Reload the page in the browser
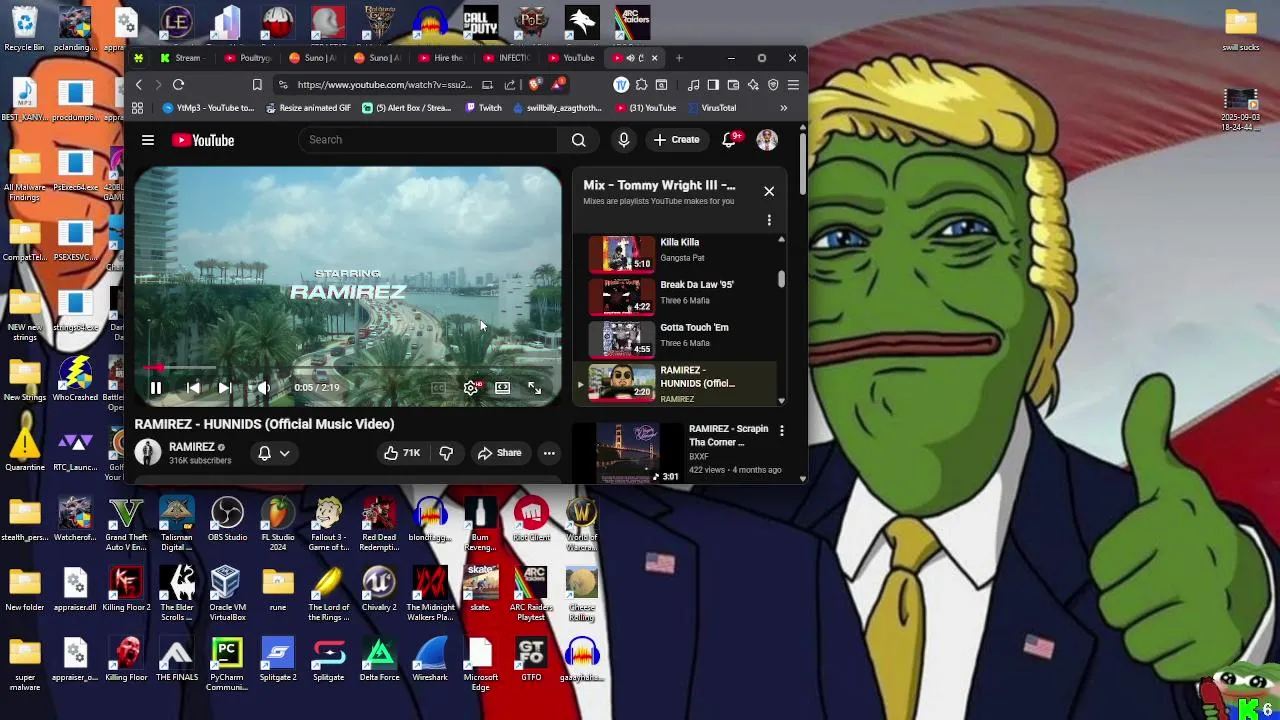Image resolution: width=1280 pixels, height=720 pixels. pyautogui.click(x=178, y=85)
